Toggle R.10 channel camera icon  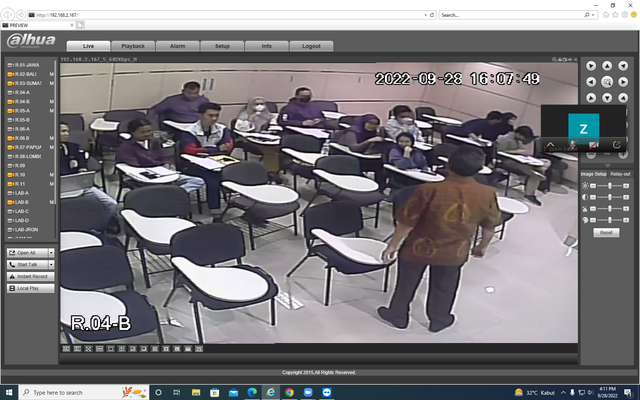[x=11, y=175]
